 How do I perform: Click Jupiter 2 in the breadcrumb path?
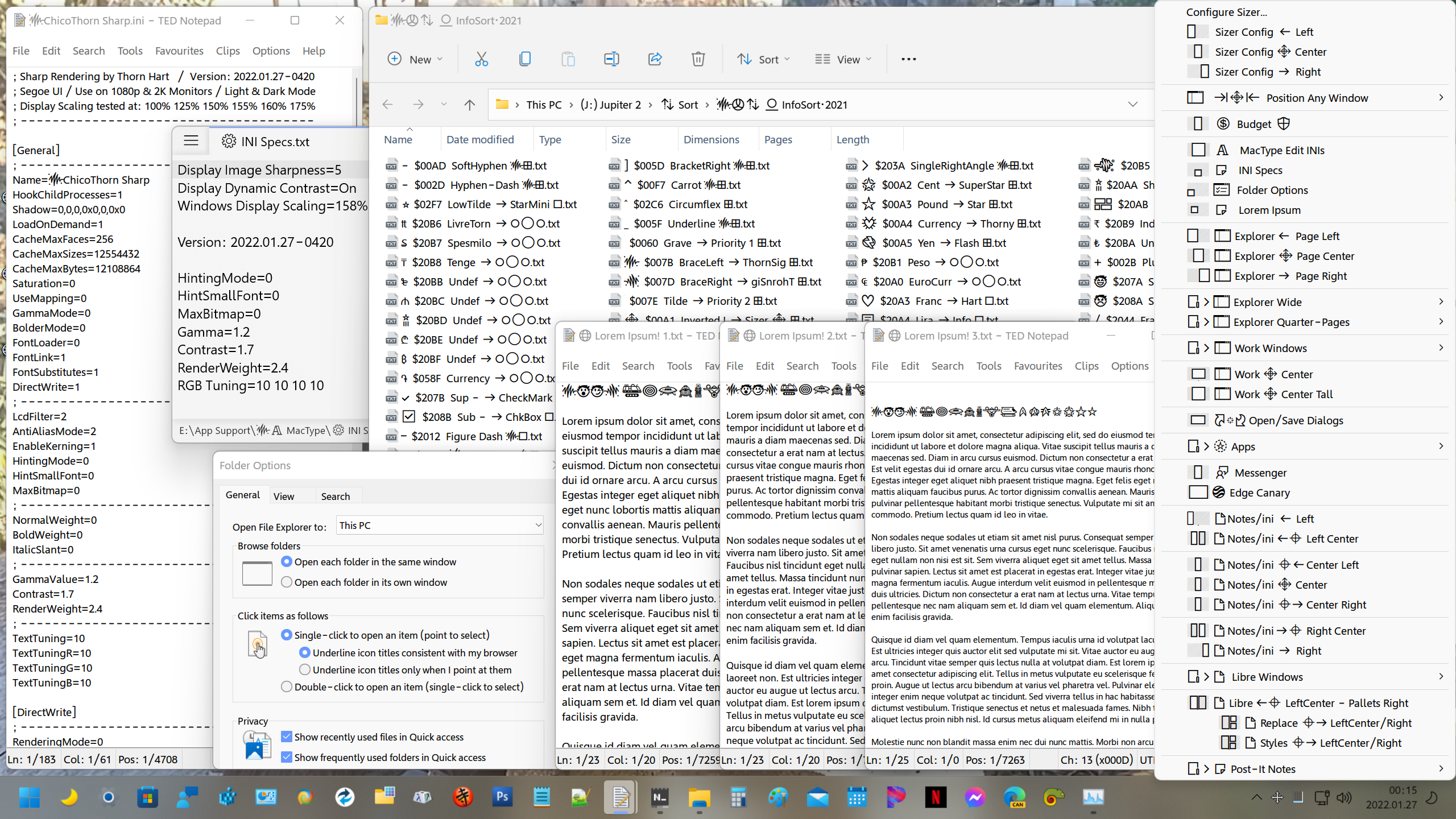[x=611, y=105]
